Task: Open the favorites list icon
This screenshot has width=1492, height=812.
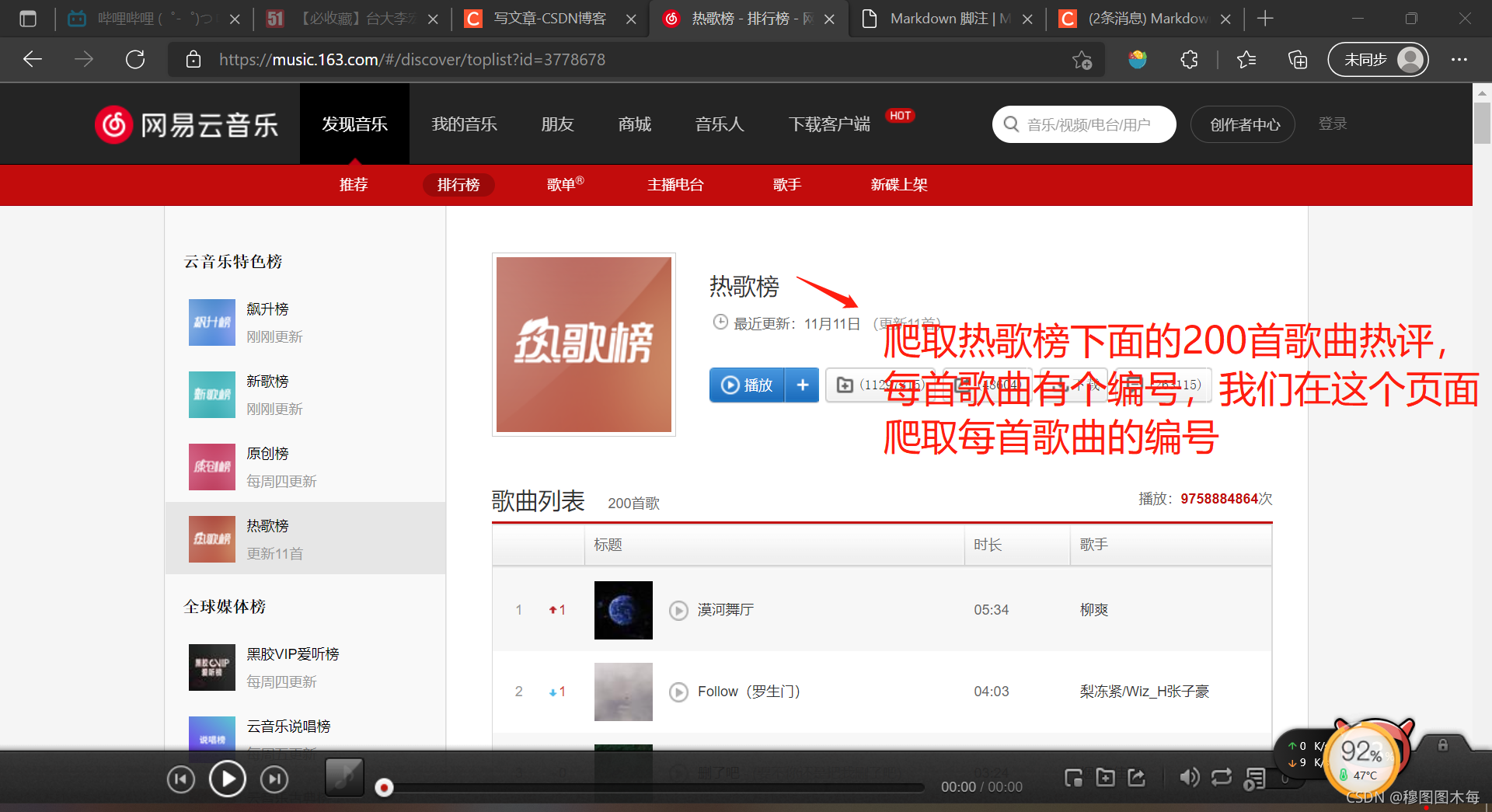Action: point(1246,60)
